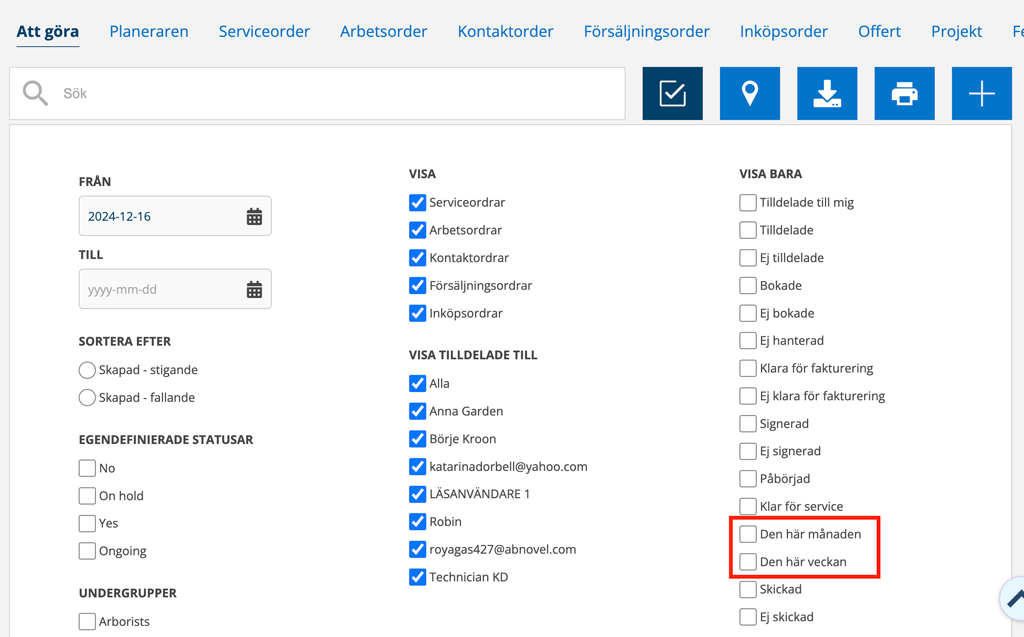Open the Försäljningsorder tab
Image resolution: width=1024 pixels, height=637 pixels.
coord(647,31)
